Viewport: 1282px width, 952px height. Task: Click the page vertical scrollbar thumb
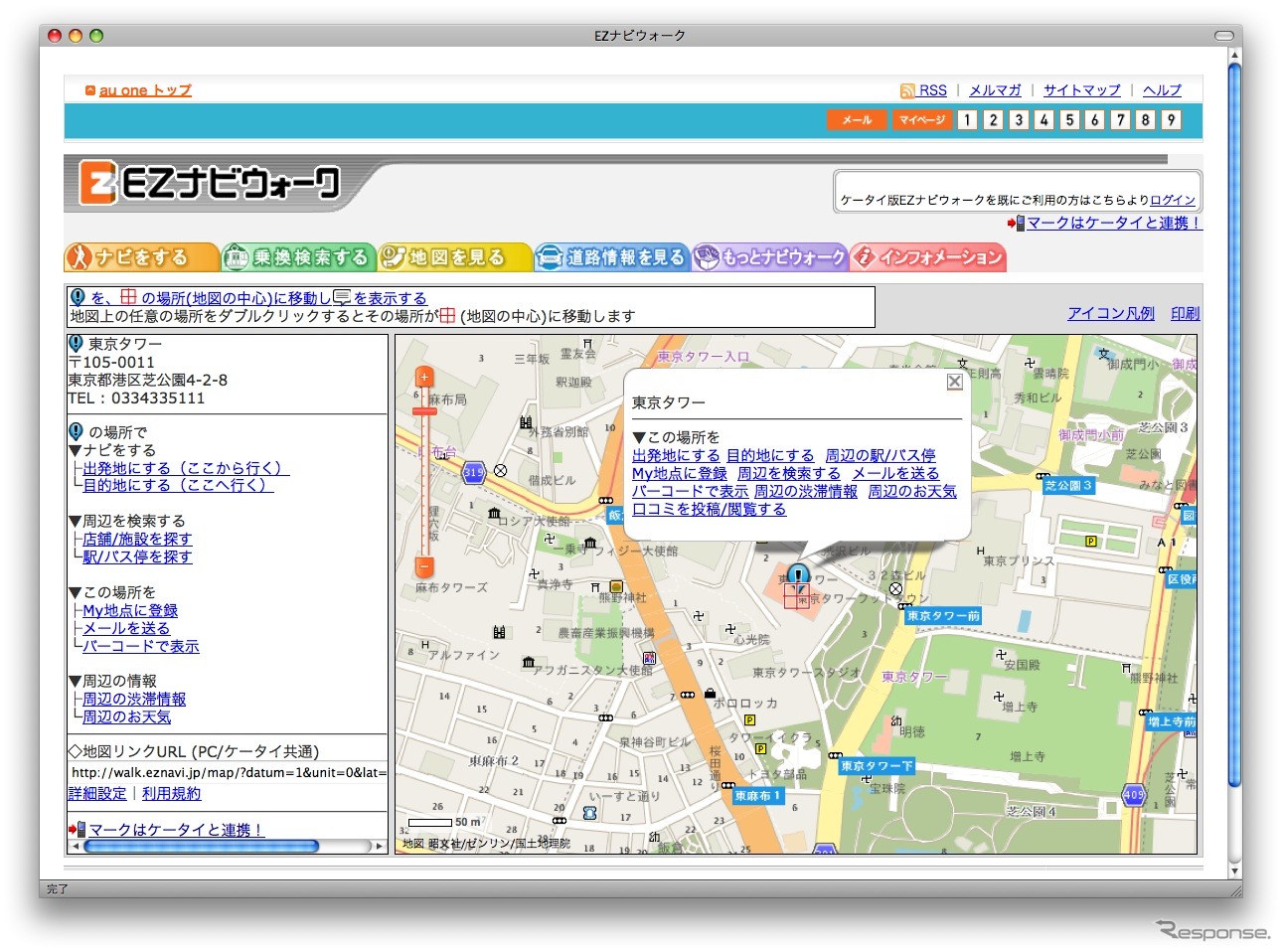1235,425
